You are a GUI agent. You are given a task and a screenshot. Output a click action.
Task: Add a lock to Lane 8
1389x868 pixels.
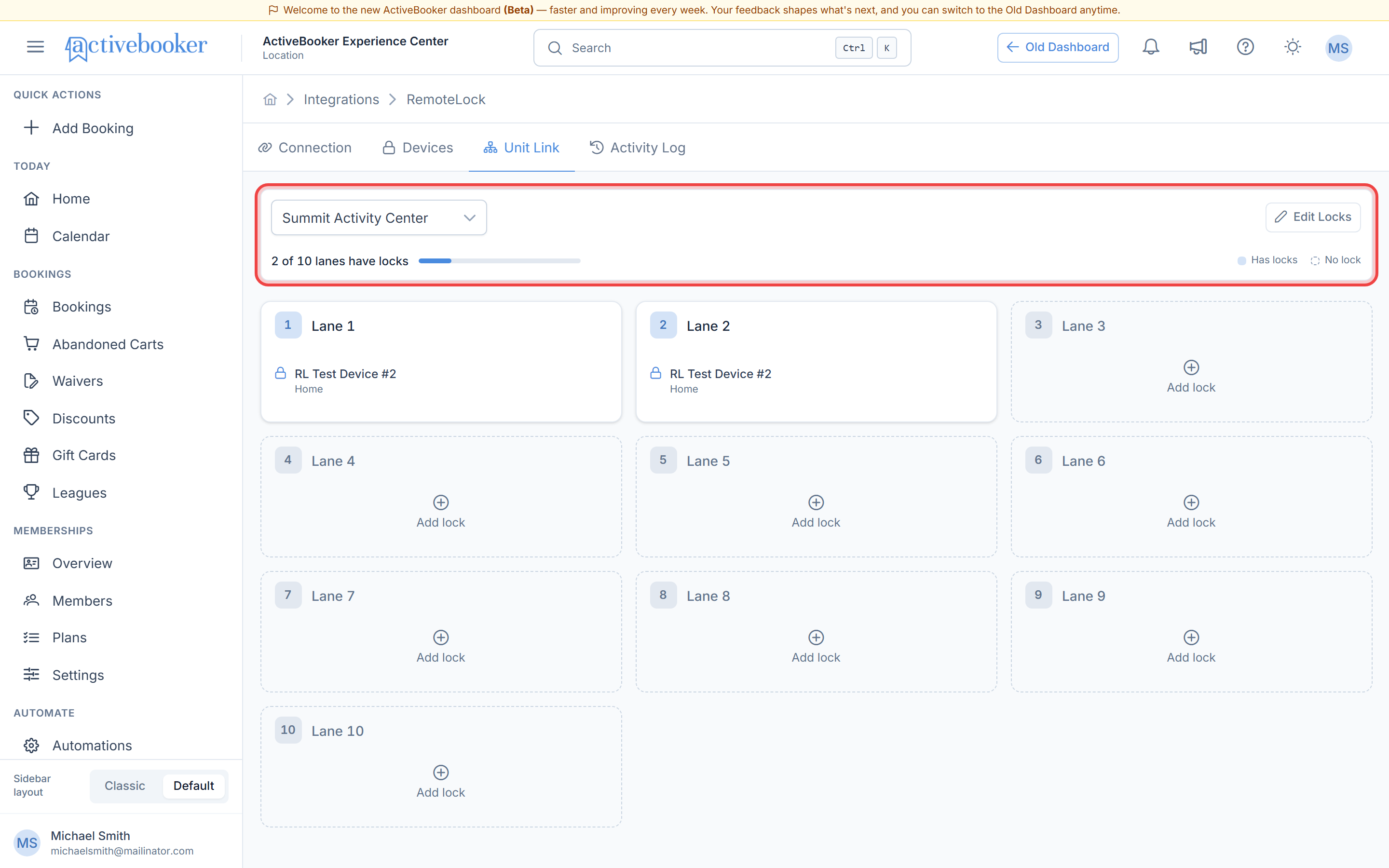click(x=816, y=646)
